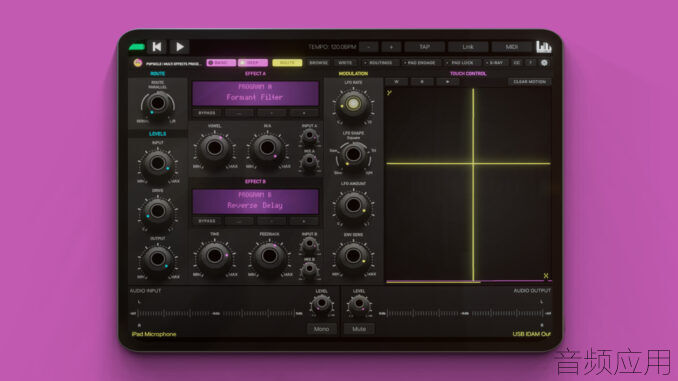Click the LFO Rate knob
Image resolution: width=678 pixels, height=381 pixels.
tap(353, 104)
